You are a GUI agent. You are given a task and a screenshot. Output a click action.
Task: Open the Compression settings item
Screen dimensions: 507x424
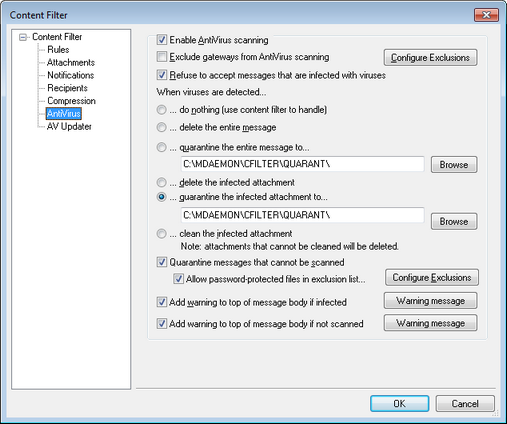(71, 101)
